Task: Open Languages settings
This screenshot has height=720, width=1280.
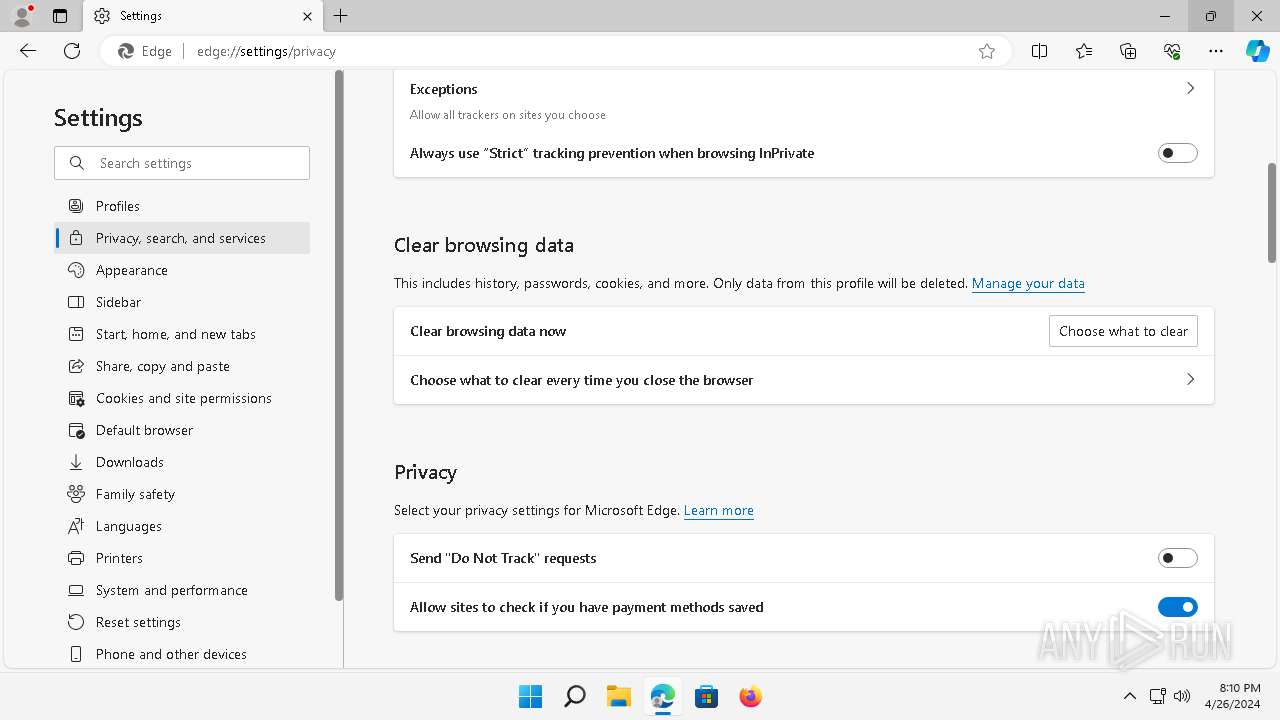Action: 182,526
